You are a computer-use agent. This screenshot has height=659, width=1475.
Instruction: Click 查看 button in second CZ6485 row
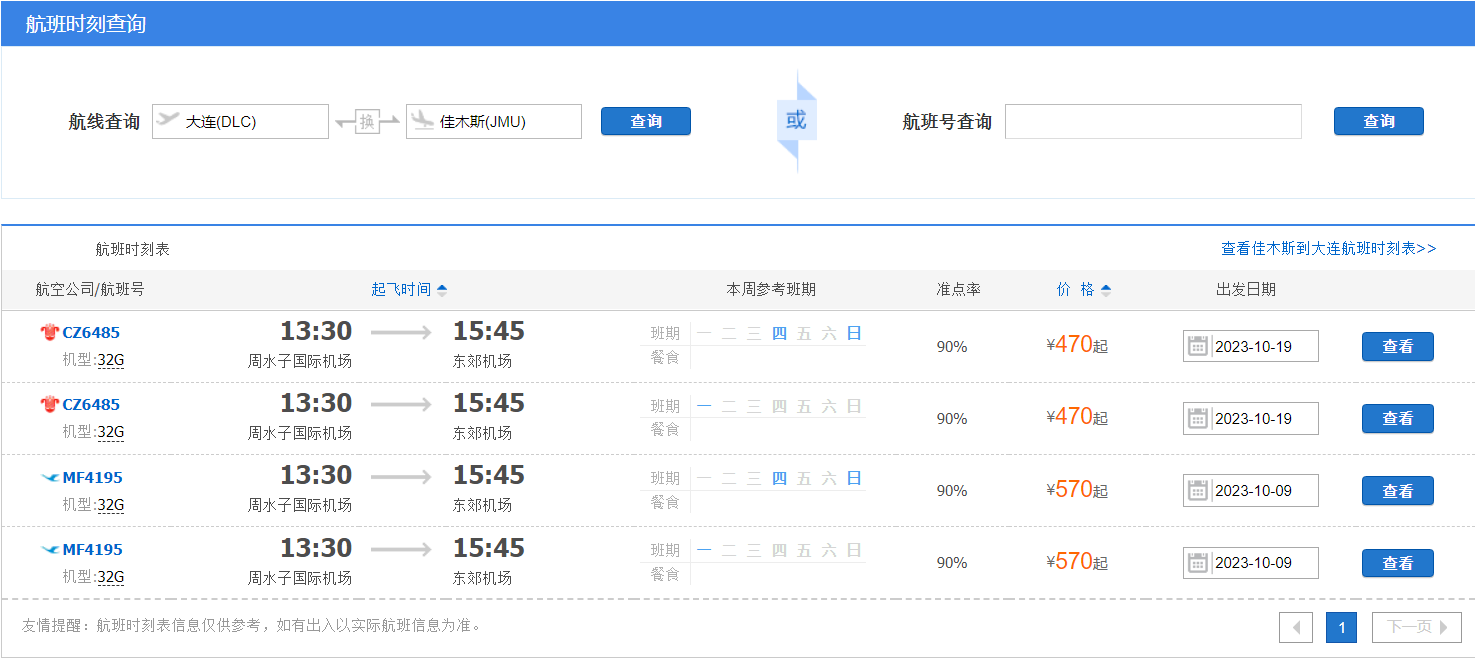(1398, 418)
